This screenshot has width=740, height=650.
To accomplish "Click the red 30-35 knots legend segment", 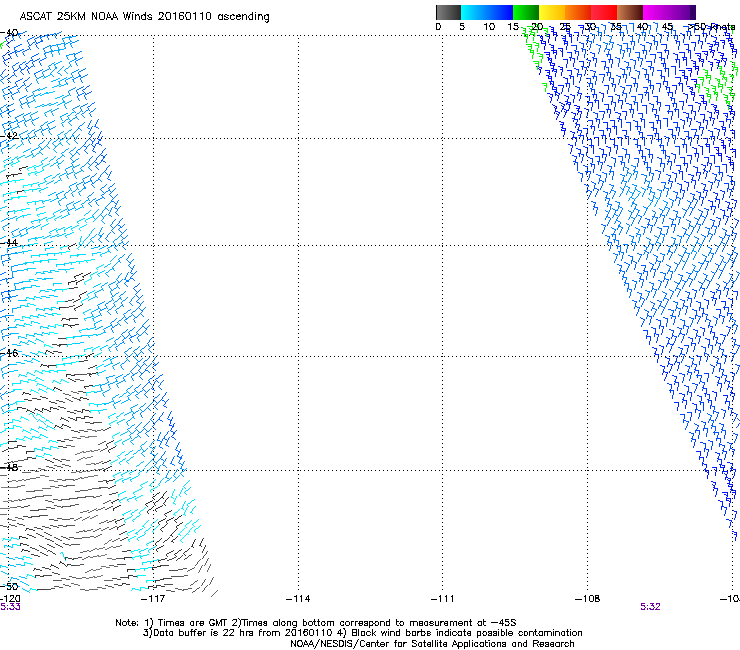I will click(x=604, y=12).
